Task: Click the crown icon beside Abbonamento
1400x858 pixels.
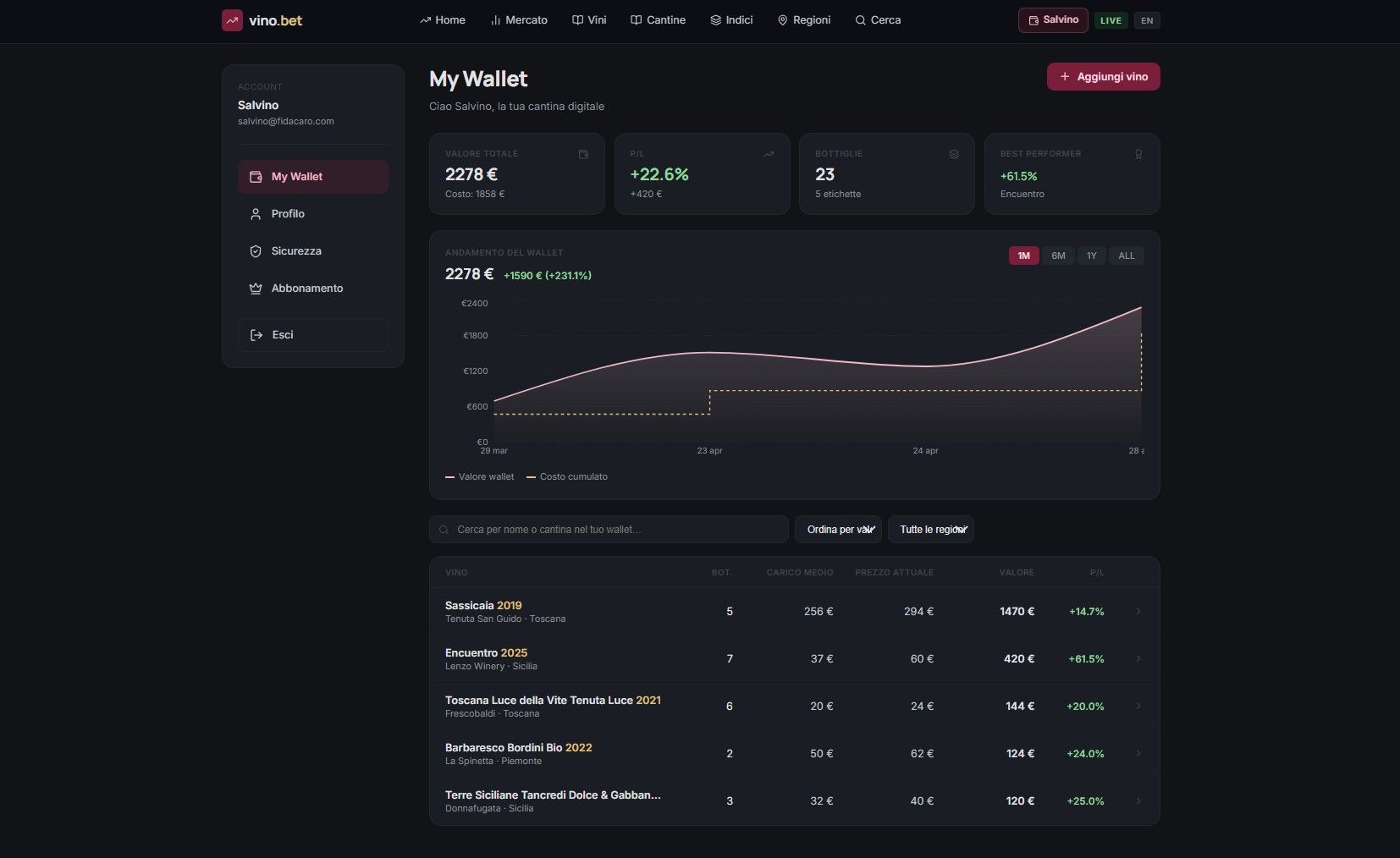Action: (256, 289)
